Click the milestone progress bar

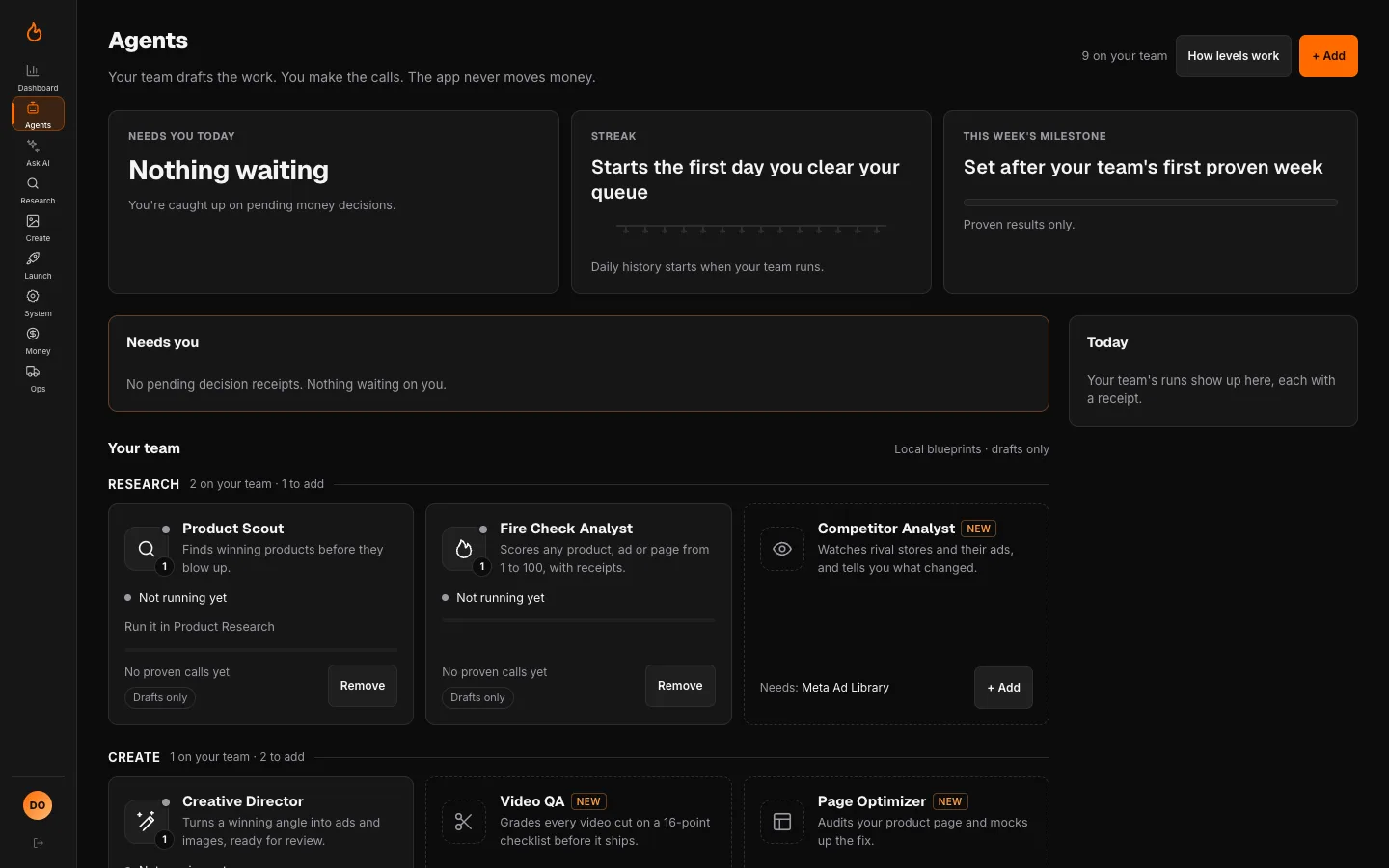tap(1150, 203)
